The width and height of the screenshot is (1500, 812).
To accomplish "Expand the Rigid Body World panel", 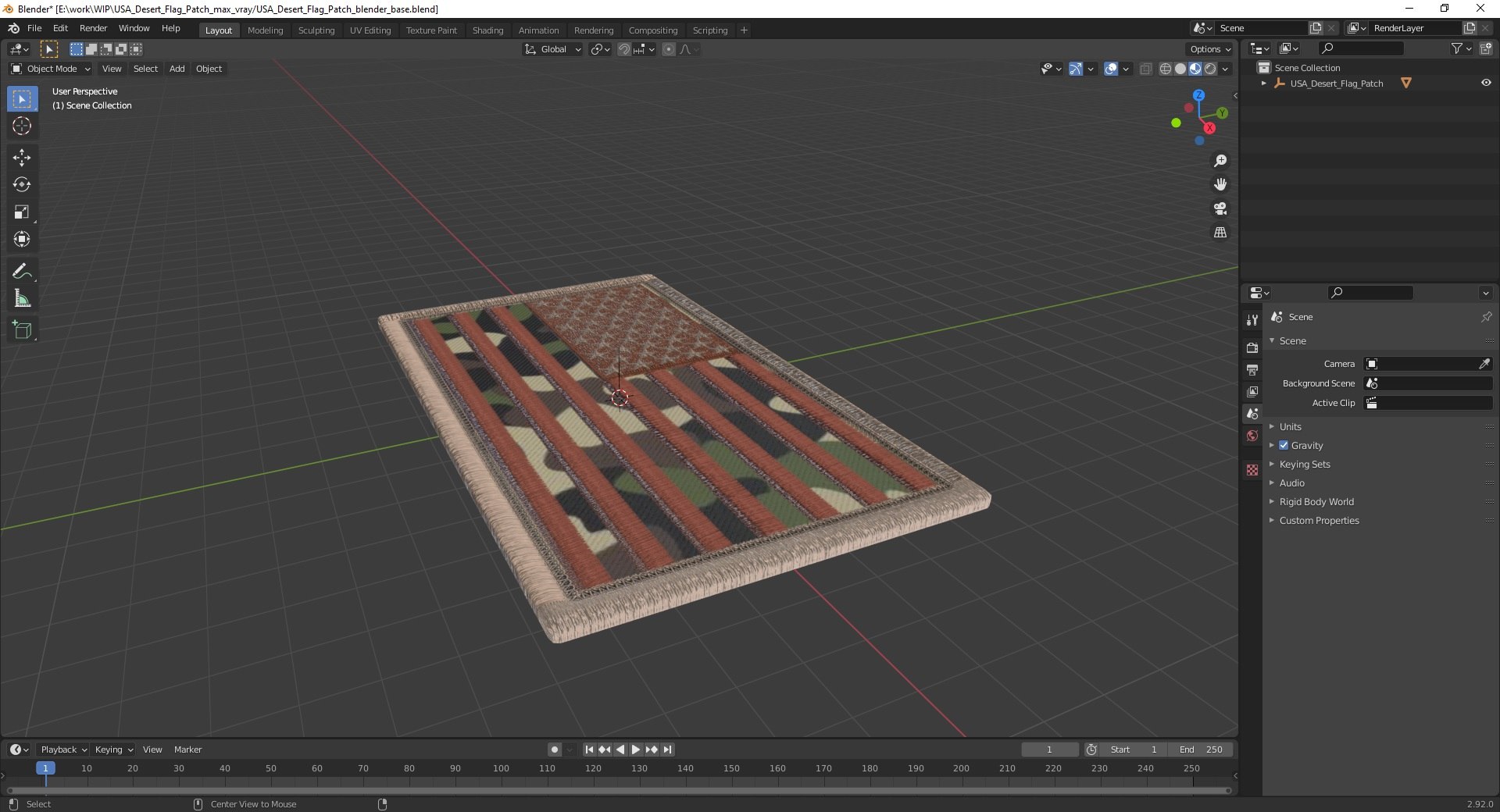I will [x=1316, y=501].
